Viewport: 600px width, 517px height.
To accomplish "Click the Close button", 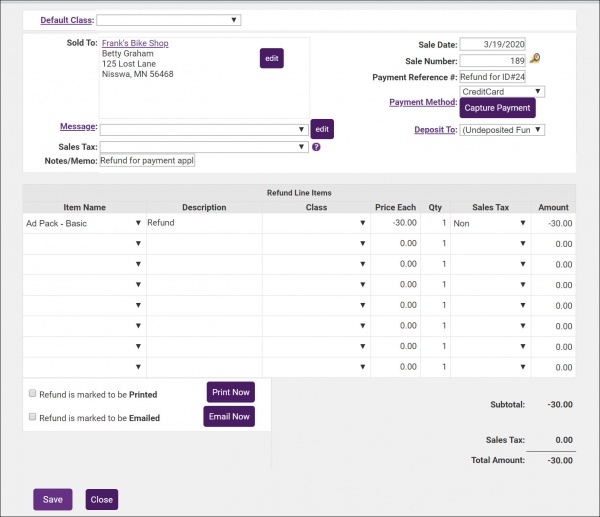I will 101,499.
